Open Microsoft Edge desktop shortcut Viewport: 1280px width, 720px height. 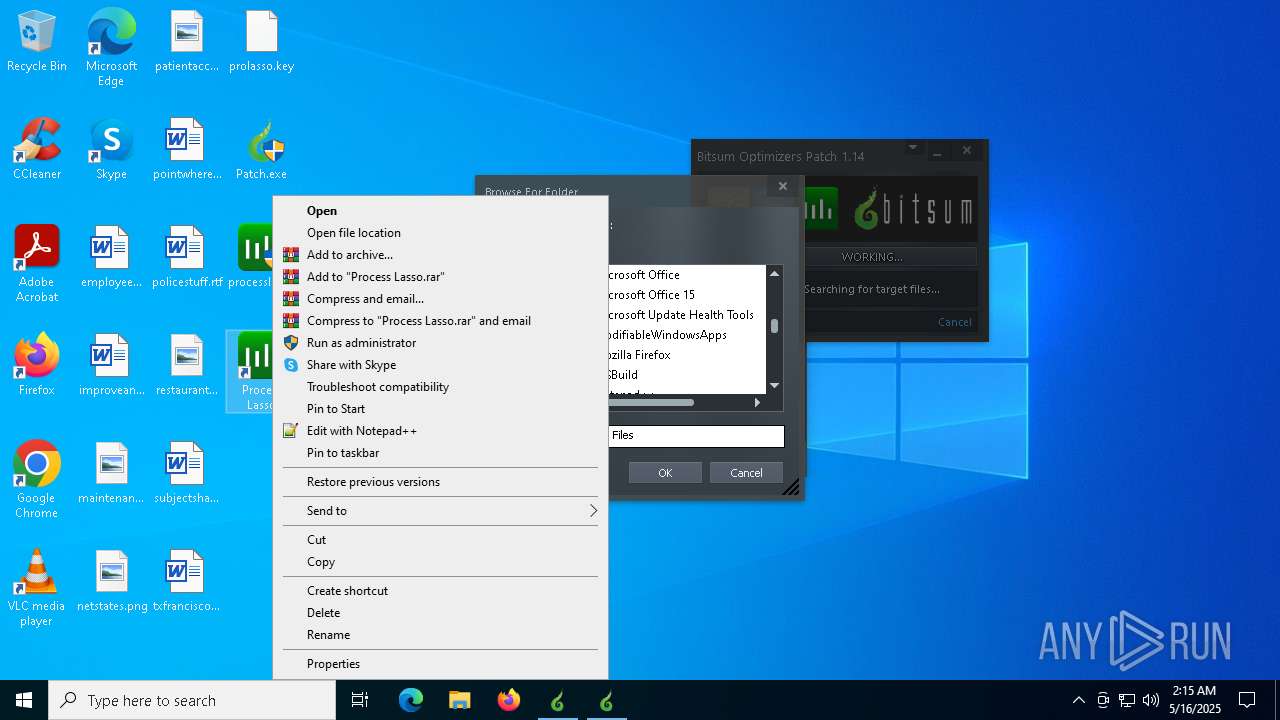click(111, 47)
